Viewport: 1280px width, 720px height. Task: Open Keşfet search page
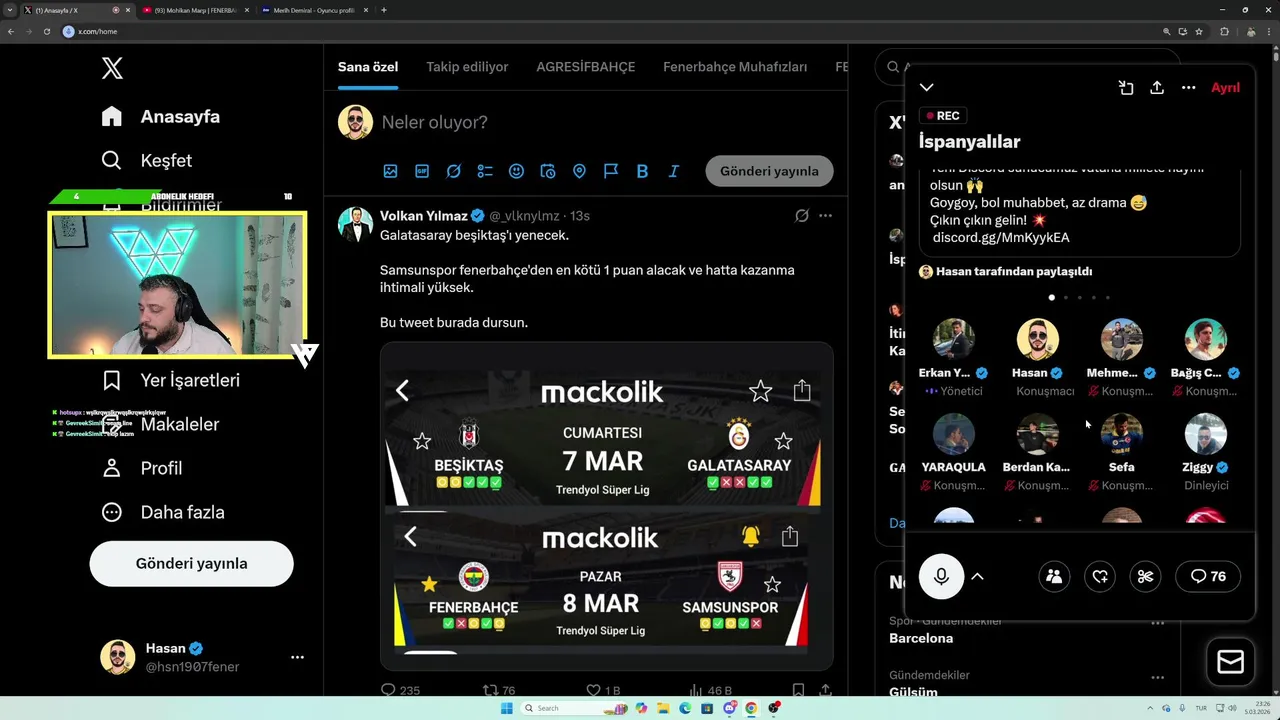[146, 160]
